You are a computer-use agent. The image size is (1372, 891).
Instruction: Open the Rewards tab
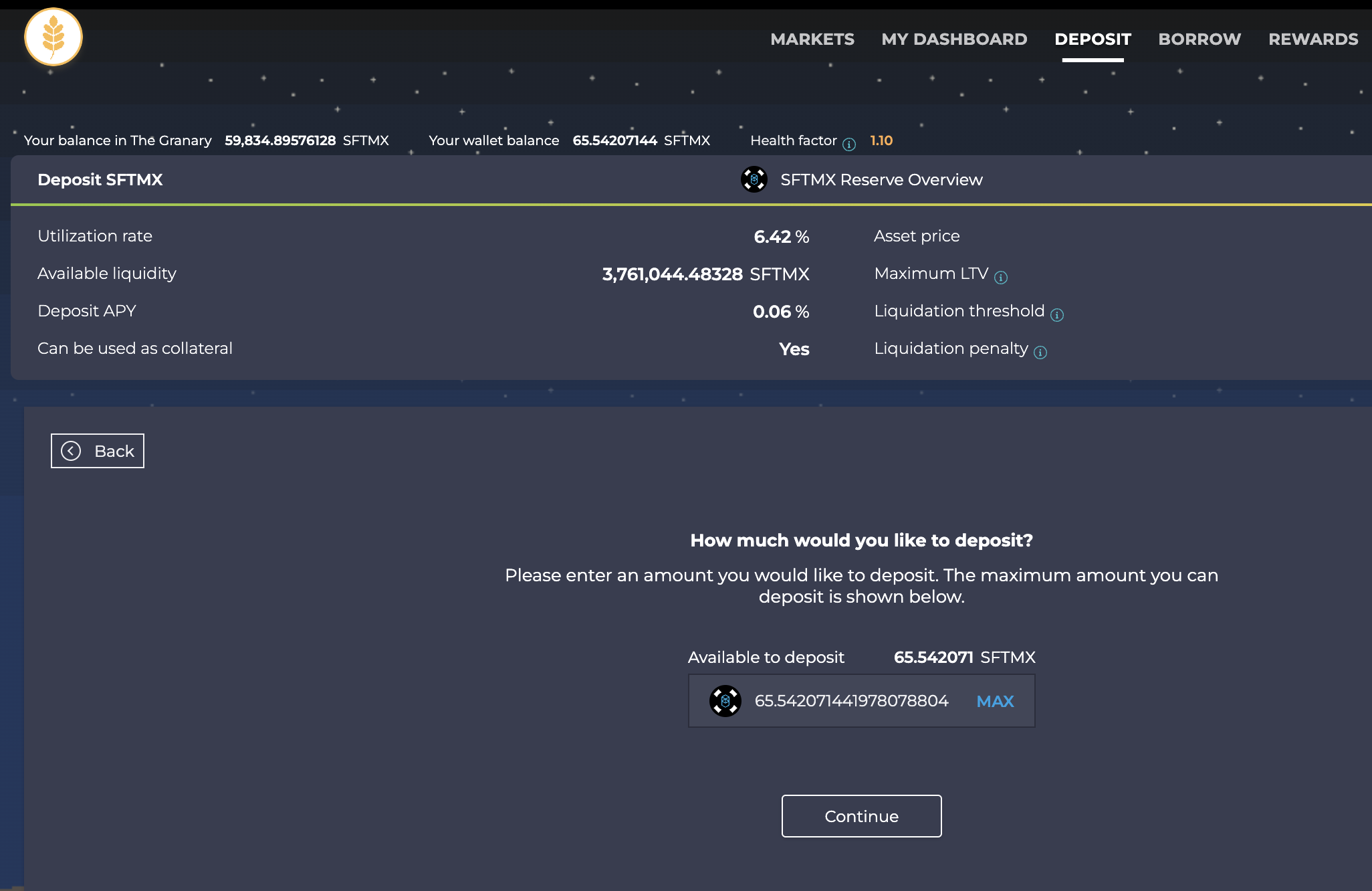coord(1312,39)
